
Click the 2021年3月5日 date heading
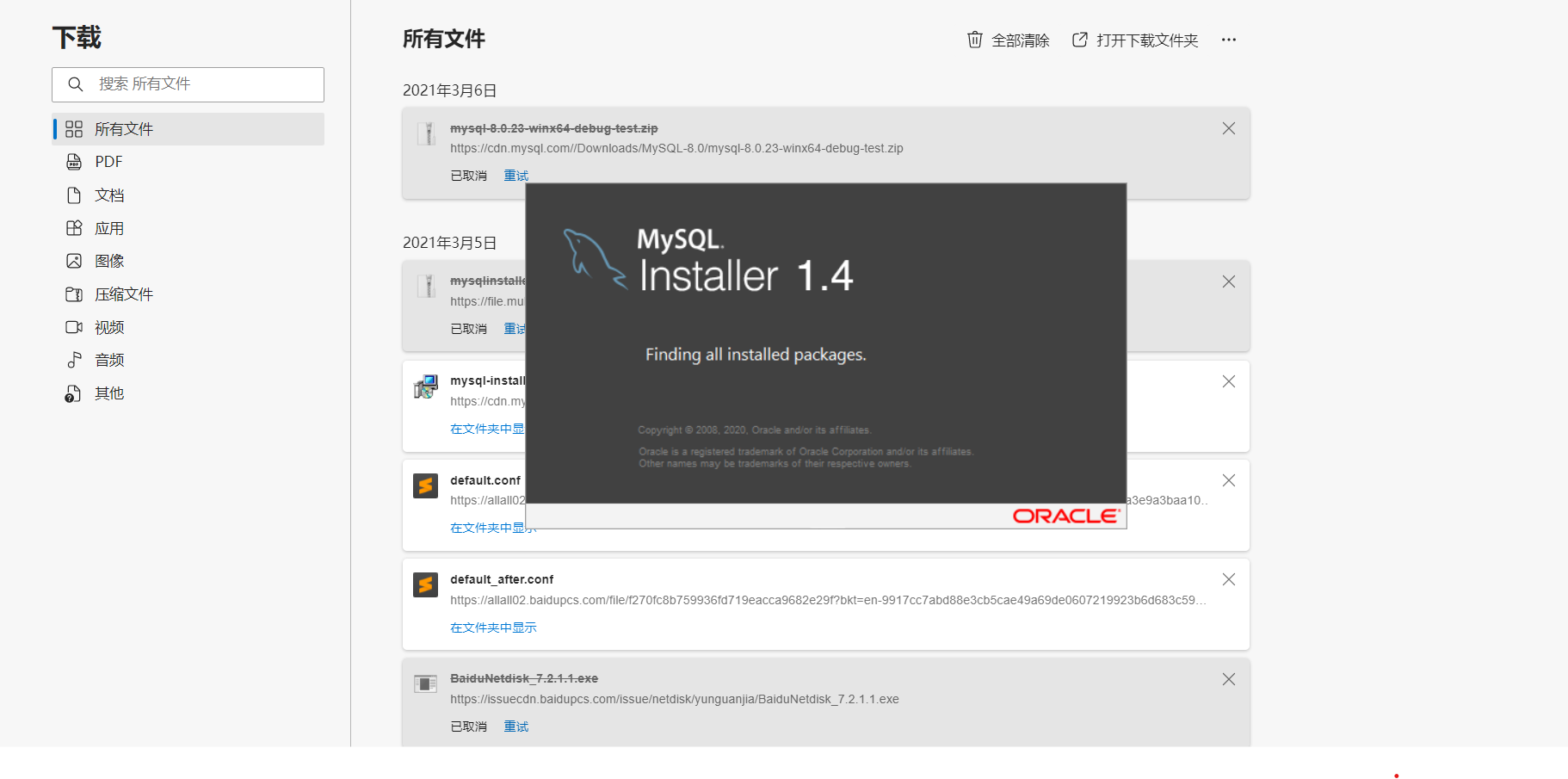click(450, 243)
